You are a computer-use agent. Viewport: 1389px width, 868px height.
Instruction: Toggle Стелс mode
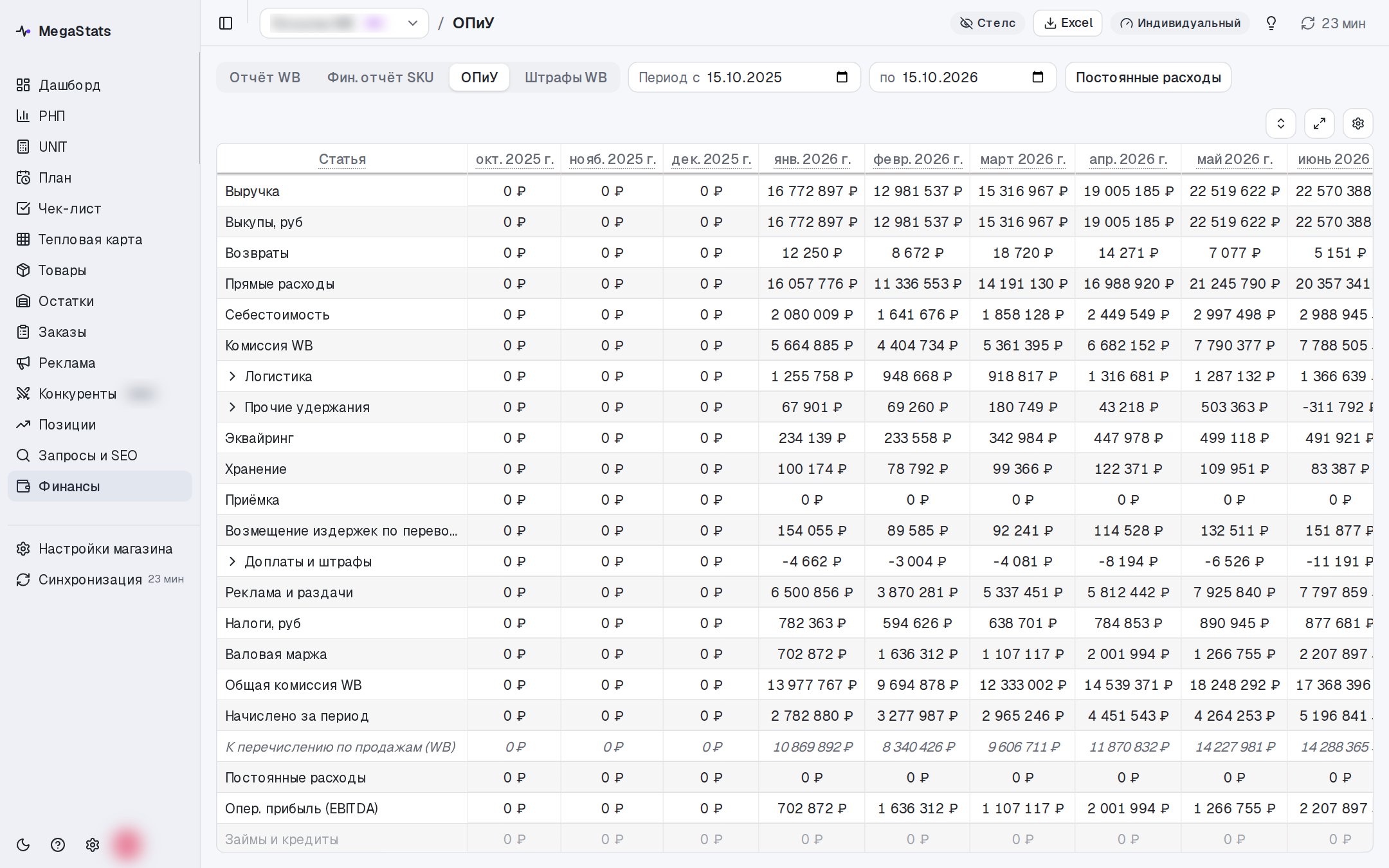tap(987, 23)
